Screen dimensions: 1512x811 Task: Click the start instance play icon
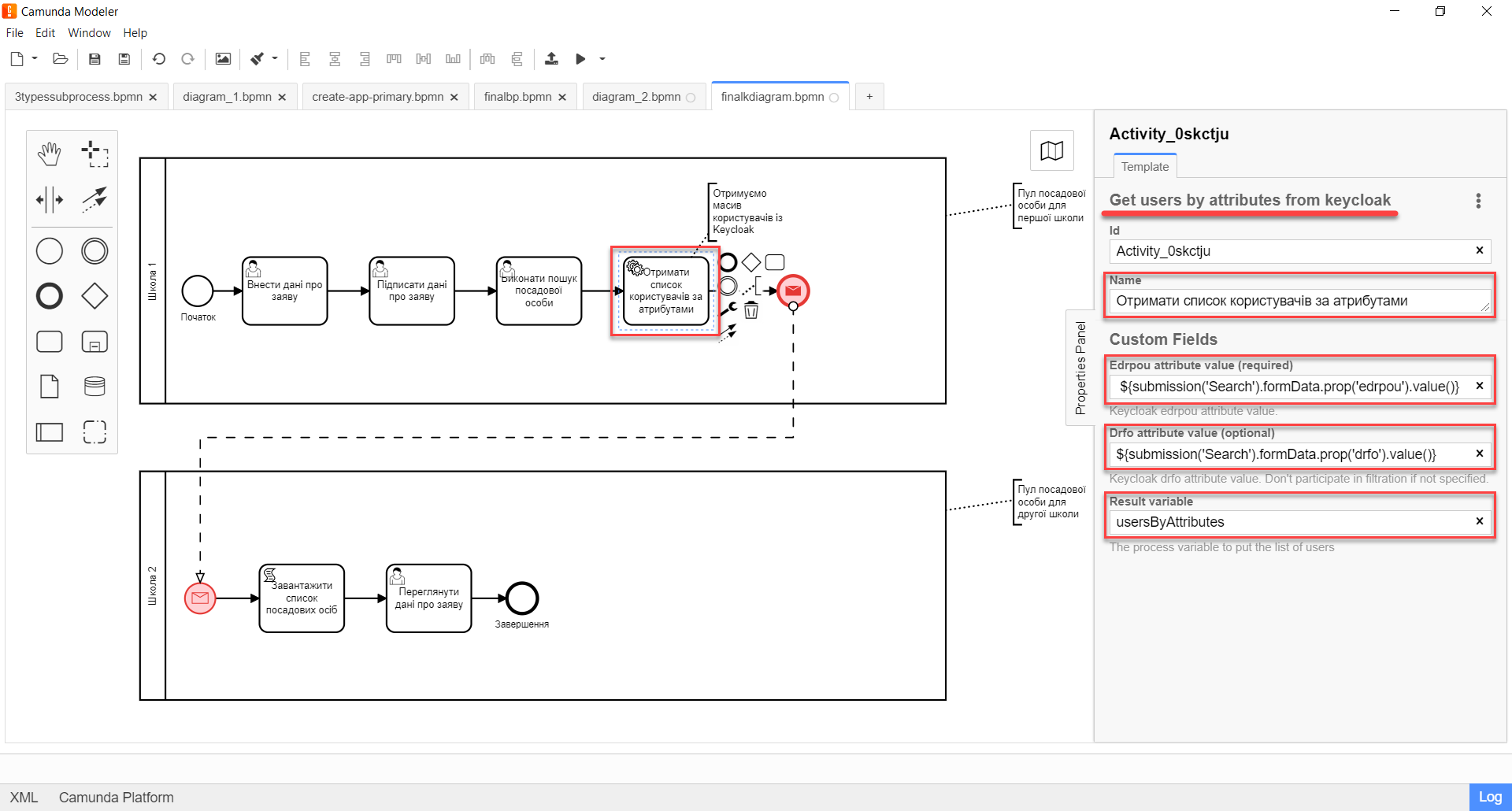[x=580, y=58]
